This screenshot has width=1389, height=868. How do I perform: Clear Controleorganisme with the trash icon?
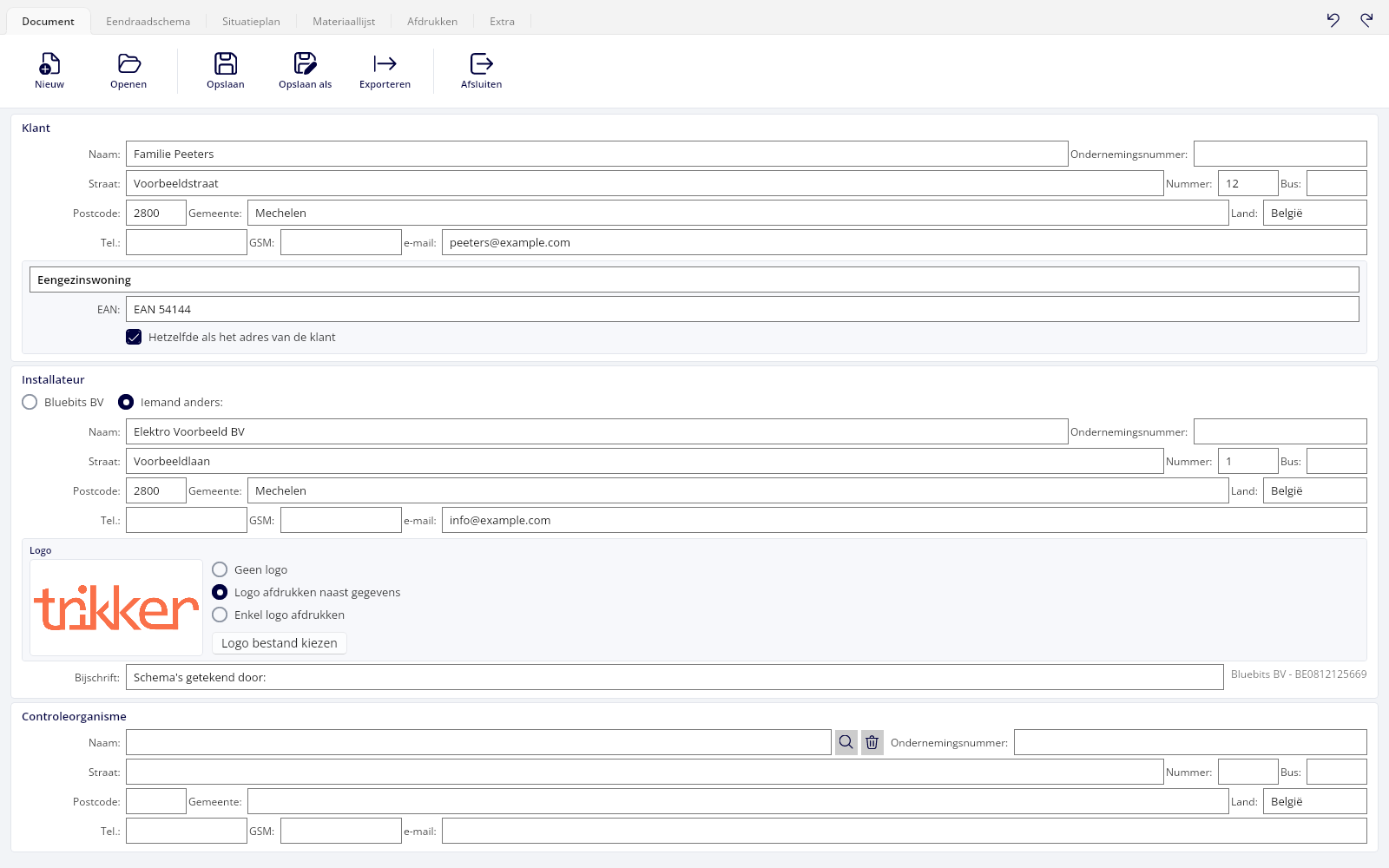point(872,742)
